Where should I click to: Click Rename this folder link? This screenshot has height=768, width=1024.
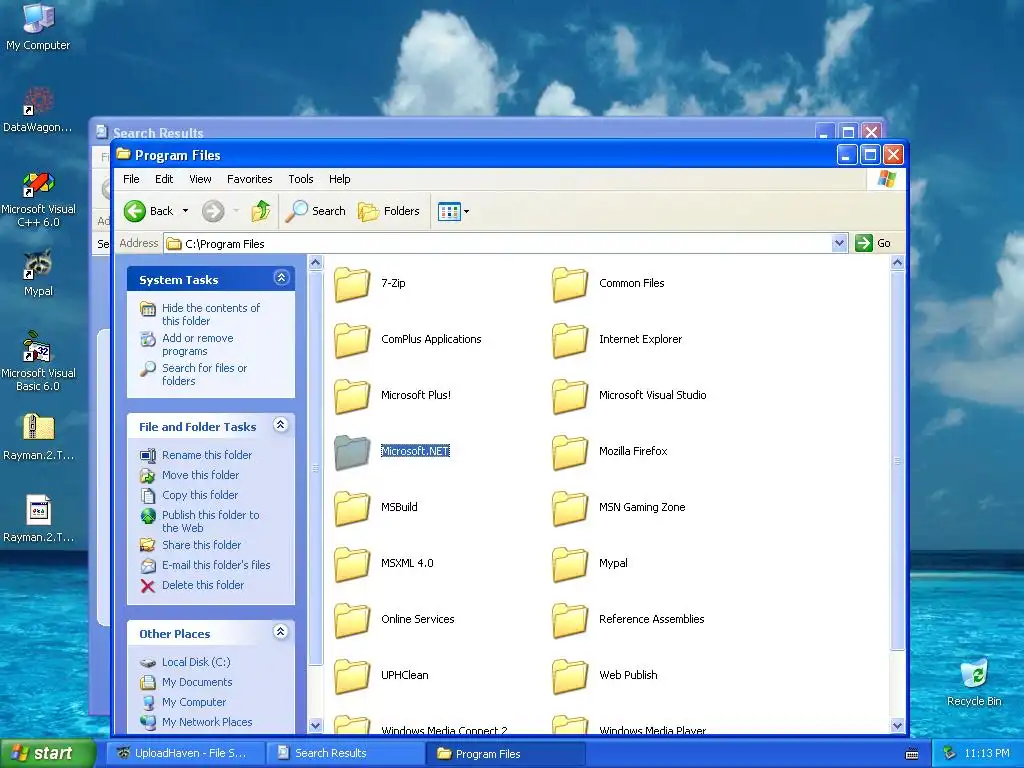click(x=206, y=455)
